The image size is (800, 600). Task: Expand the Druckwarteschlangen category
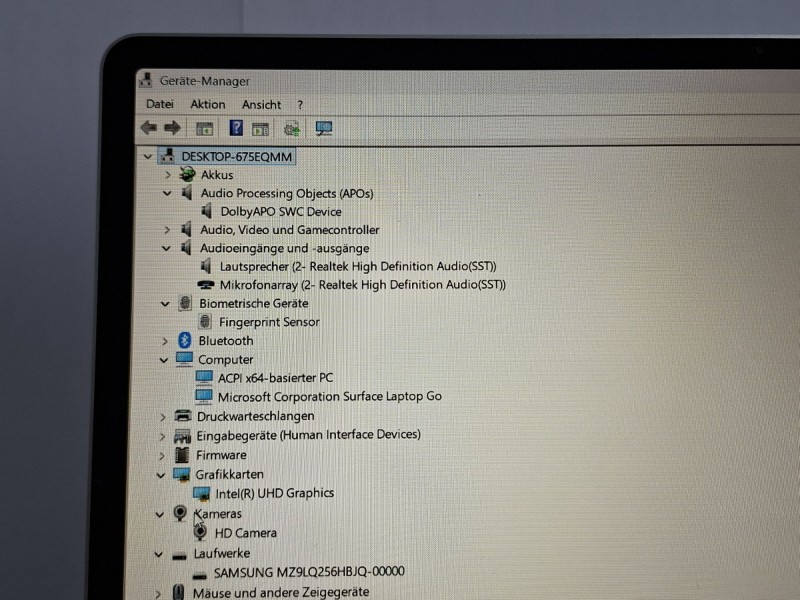coord(163,416)
